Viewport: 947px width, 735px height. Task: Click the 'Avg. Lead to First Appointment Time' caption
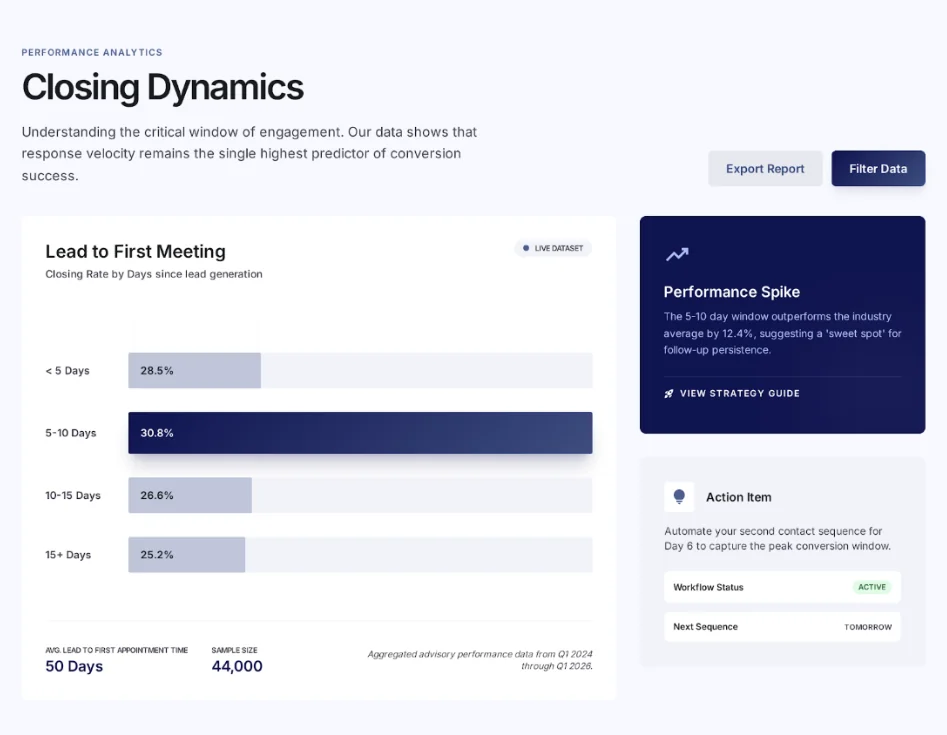pyautogui.click(x=117, y=650)
